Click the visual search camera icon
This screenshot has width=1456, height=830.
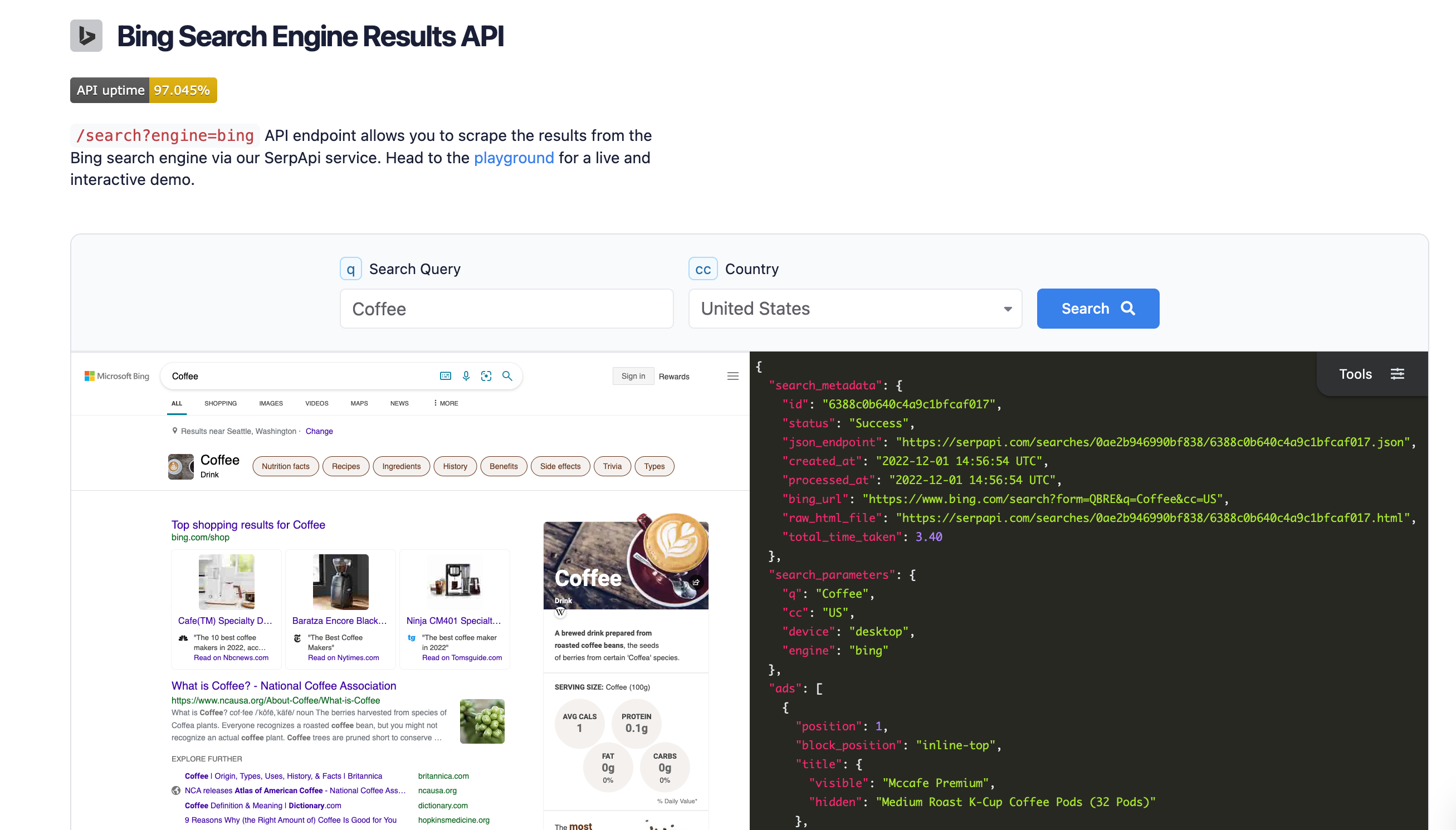click(x=486, y=376)
